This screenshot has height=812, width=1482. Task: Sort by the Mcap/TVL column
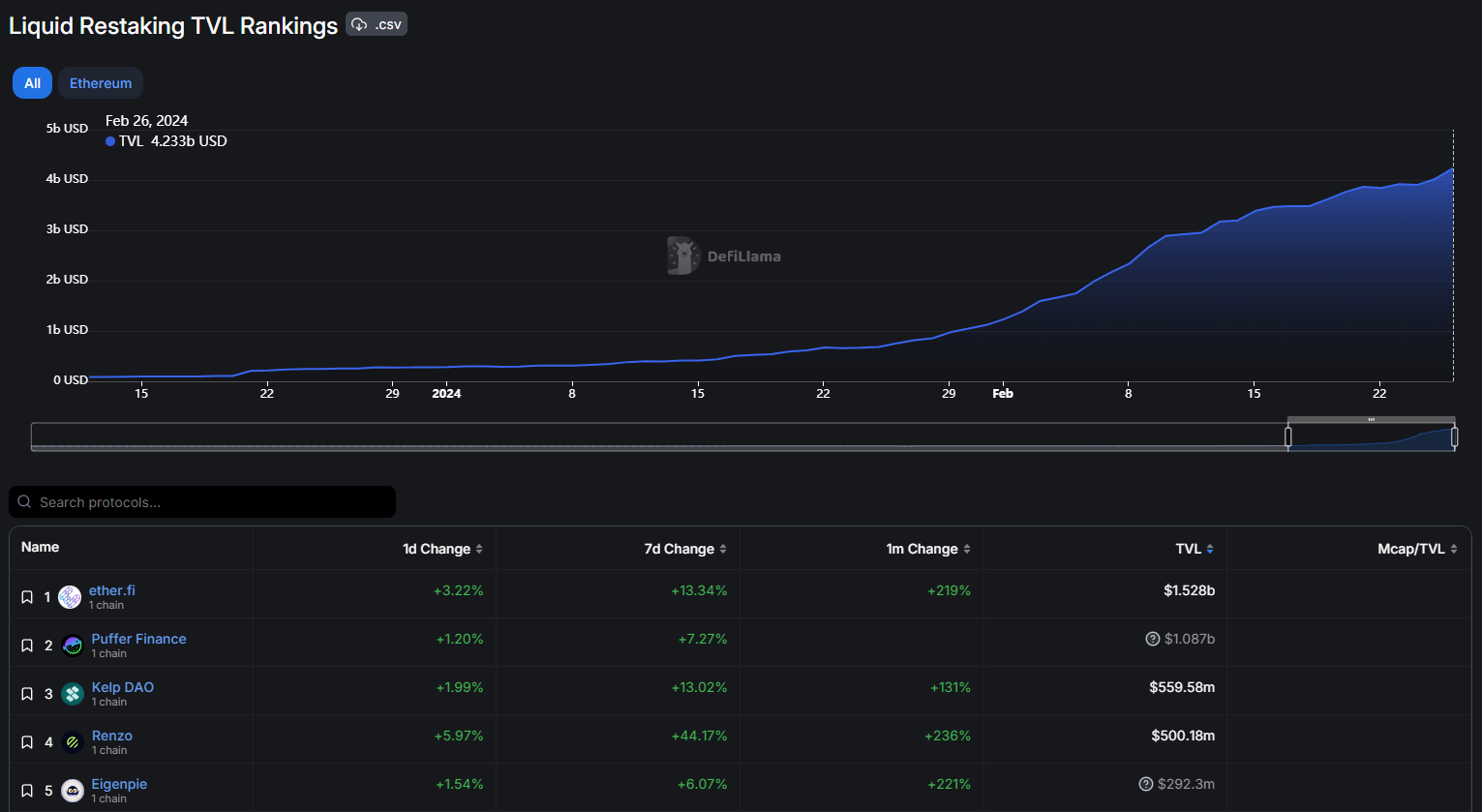[x=1418, y=548]
